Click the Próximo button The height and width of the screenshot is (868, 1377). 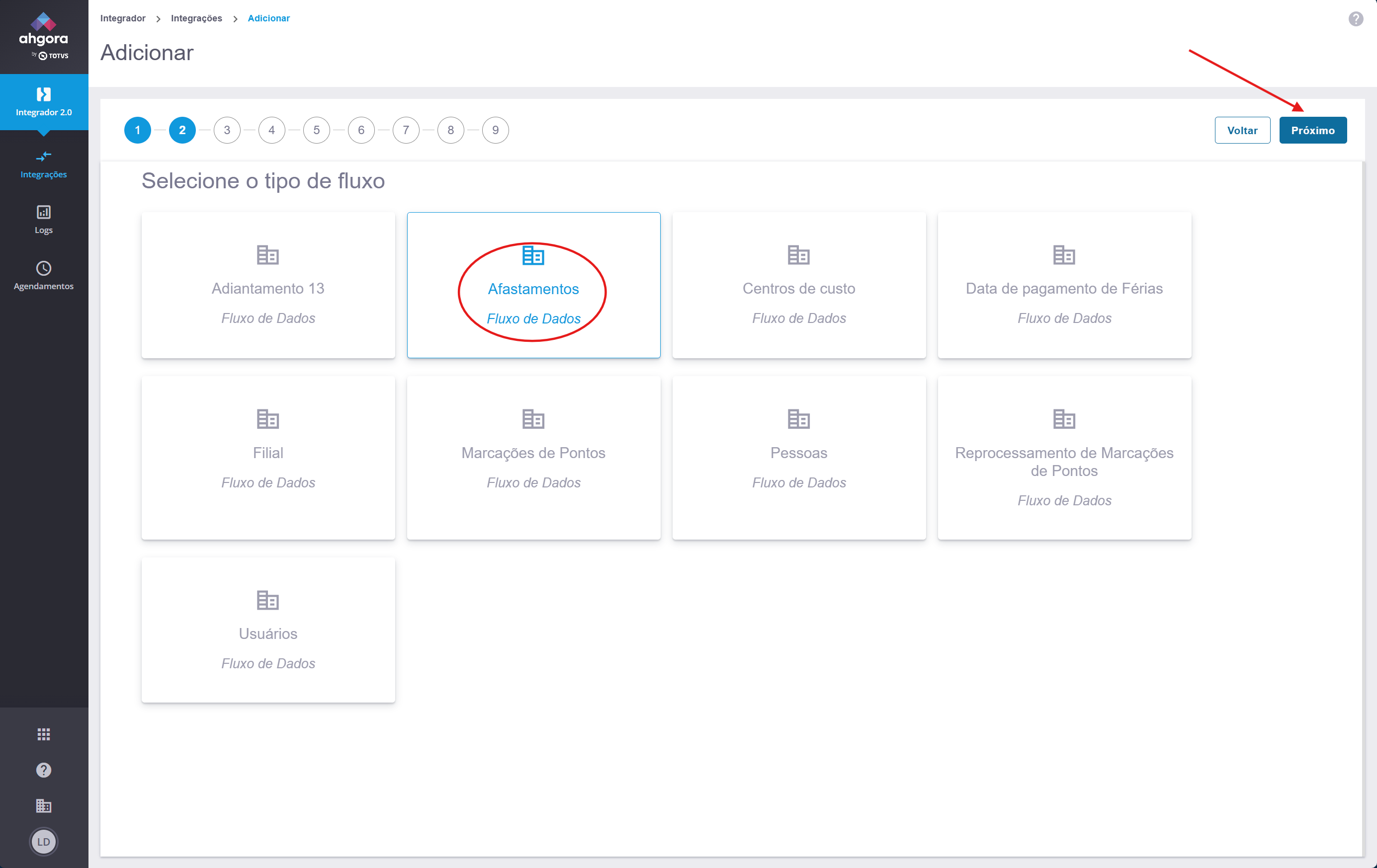pos(1312,130)
